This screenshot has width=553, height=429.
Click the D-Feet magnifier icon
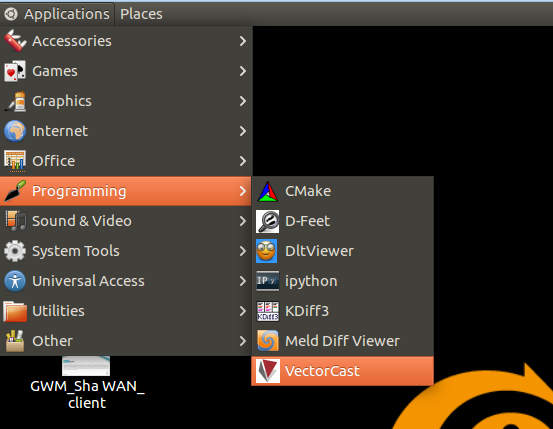pyautogui.click(x=268, y=221)
